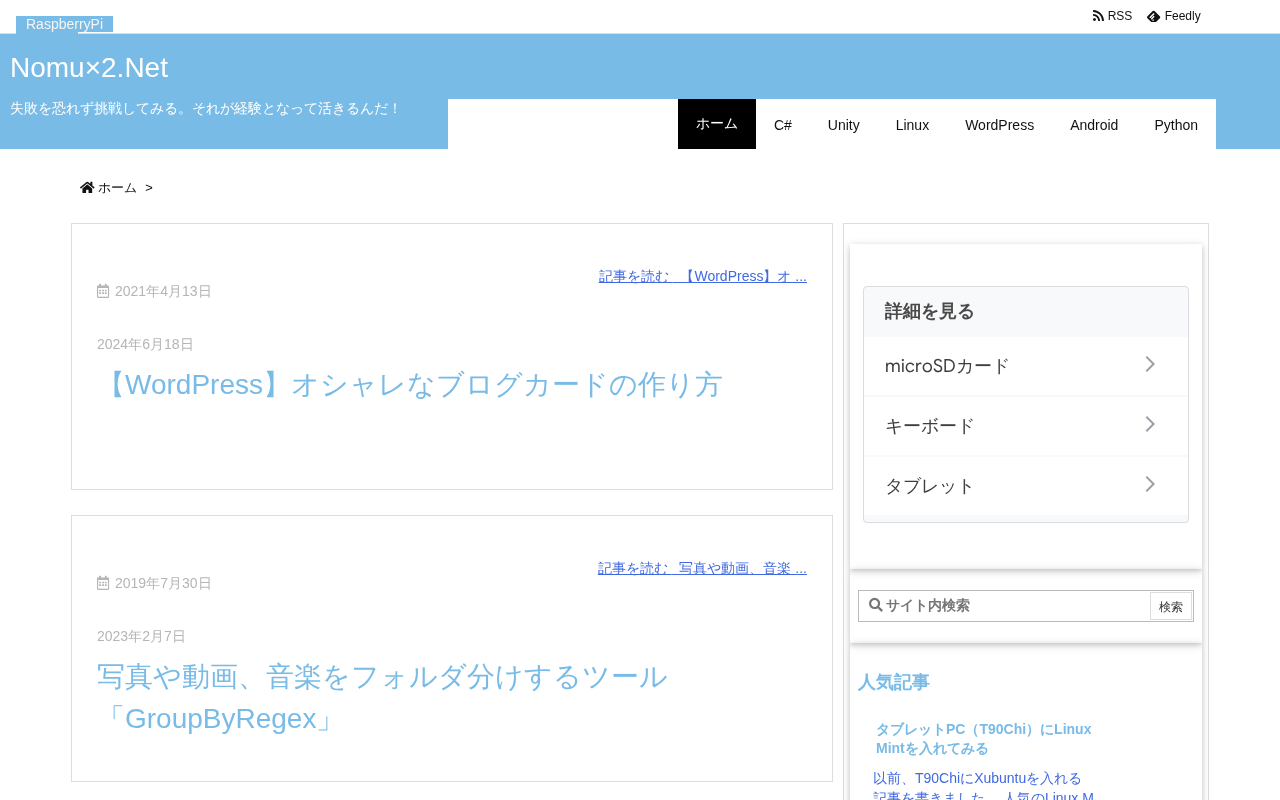
Task: Click the Feedly icon
Action: (x=1154, y=16)
